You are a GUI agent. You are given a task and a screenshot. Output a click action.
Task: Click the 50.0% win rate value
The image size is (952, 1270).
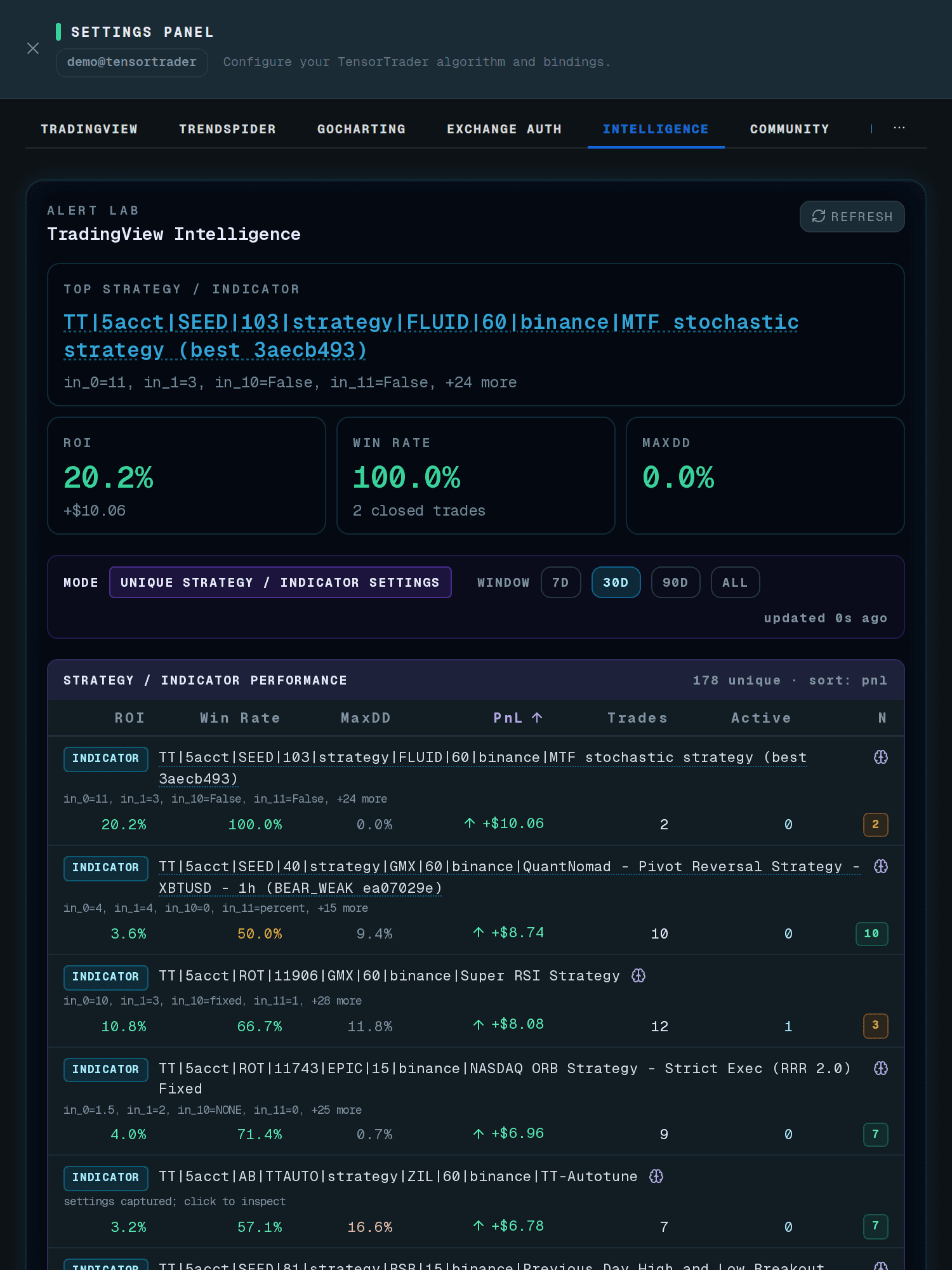(x=260, y=933)
